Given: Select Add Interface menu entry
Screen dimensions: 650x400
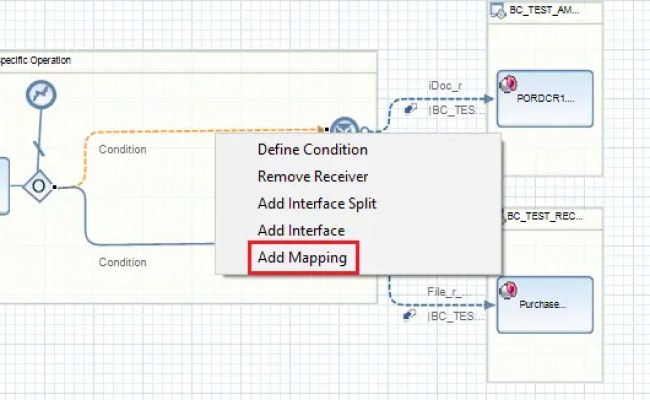Looking at the screenshot, I should (x=301, y=230).
